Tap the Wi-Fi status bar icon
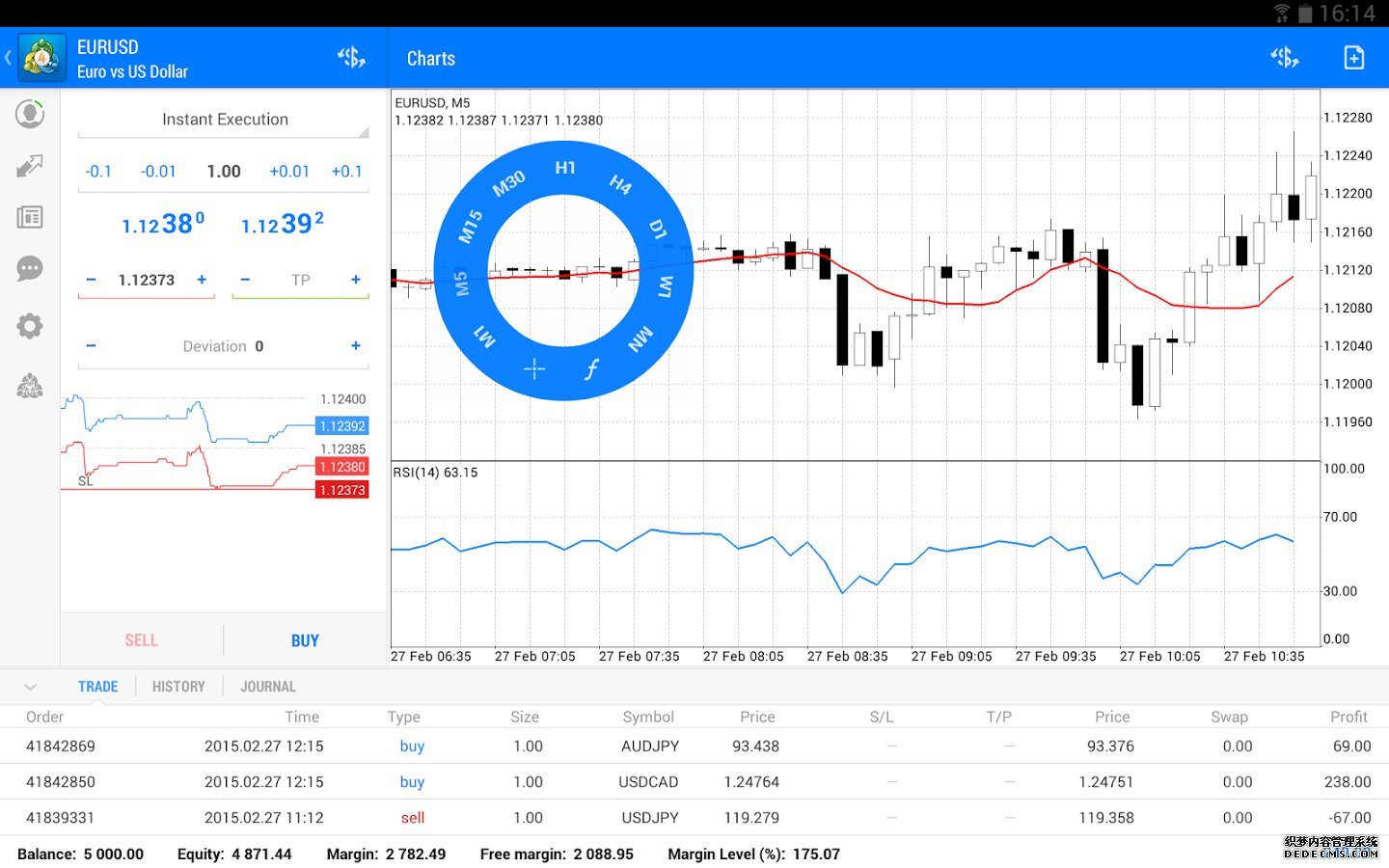 tap(1282, 13)
